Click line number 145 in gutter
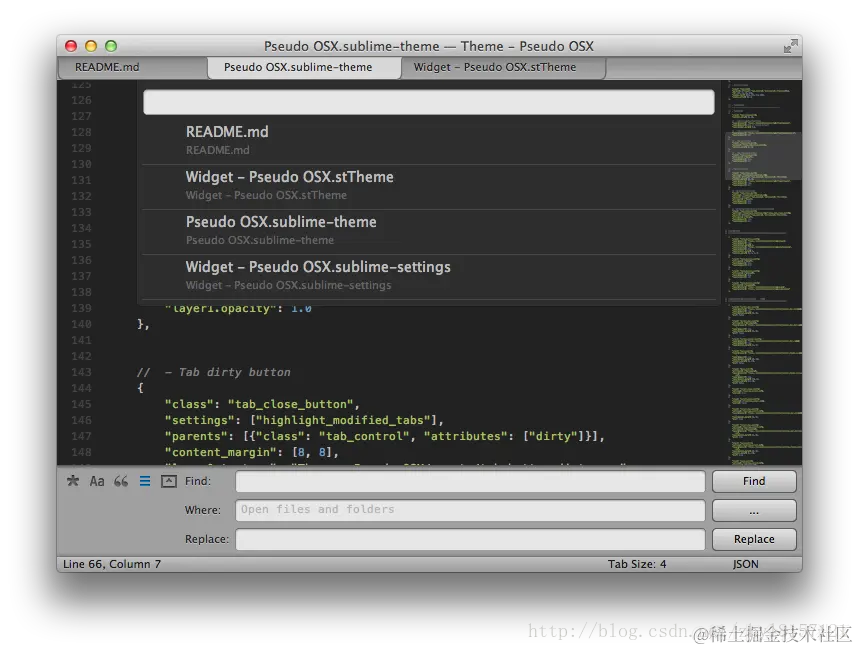The width and height of the screenshot is (859, 651). pyautogui.click(x=81, y=404)
